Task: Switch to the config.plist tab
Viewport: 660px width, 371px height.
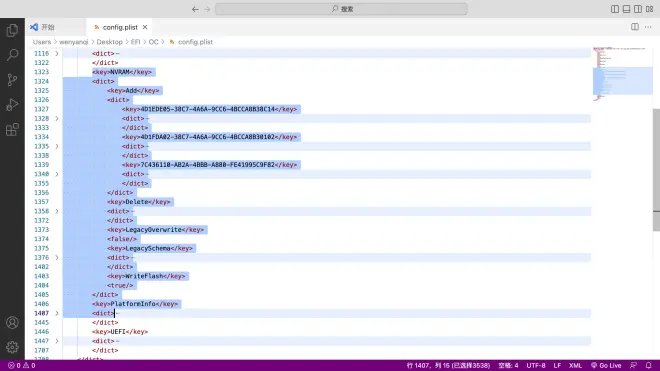Action: [x=120, y=27]
